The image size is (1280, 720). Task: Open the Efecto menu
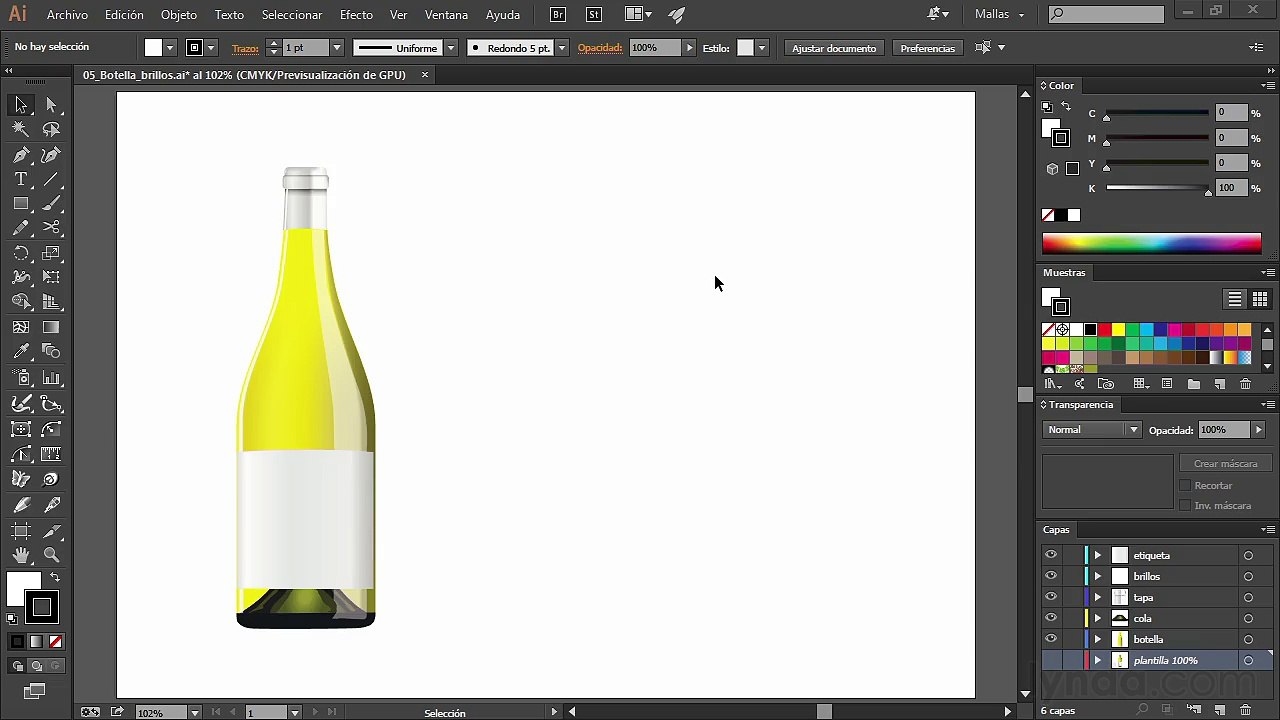pos(356,15)
